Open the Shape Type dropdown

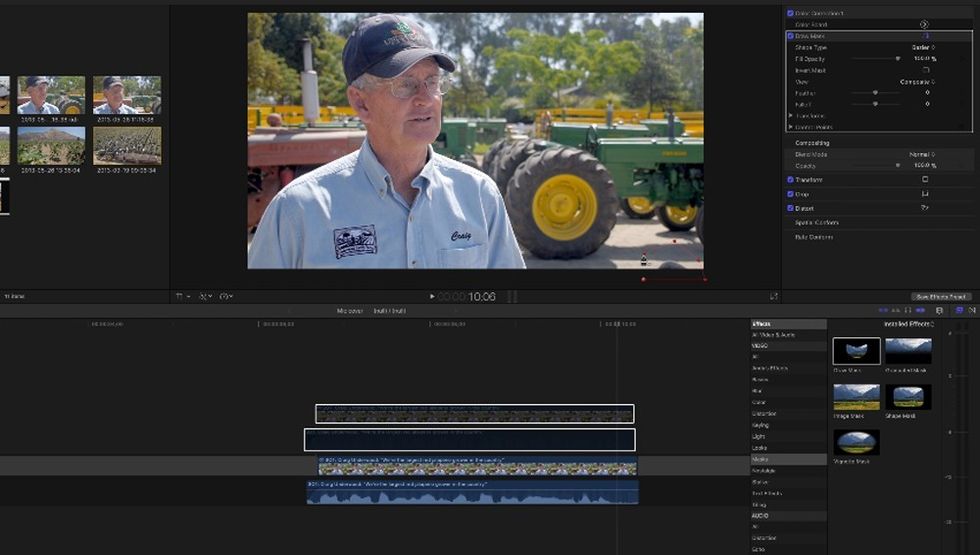click(923, 48)
